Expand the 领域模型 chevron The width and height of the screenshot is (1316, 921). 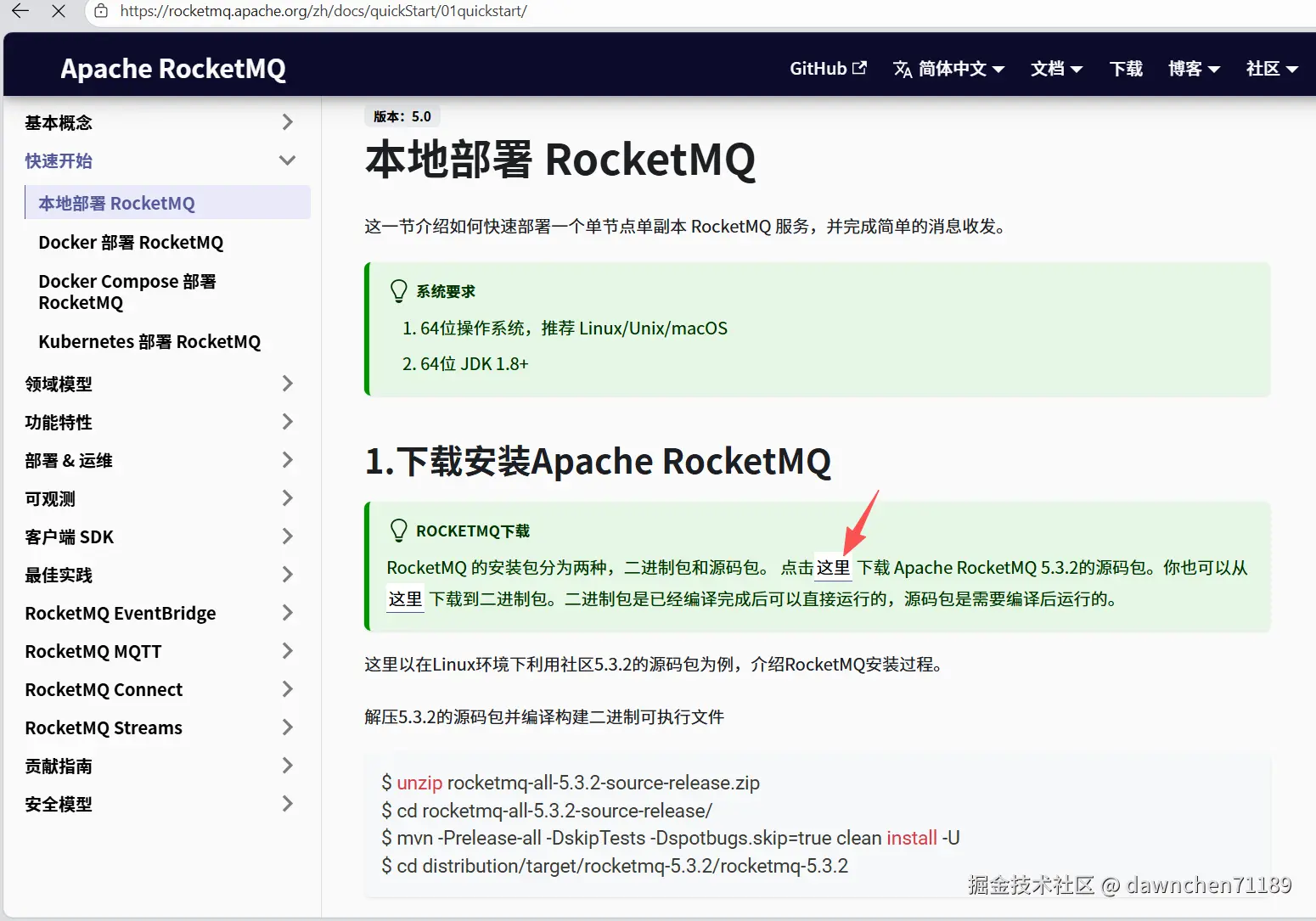pos(288,384)
